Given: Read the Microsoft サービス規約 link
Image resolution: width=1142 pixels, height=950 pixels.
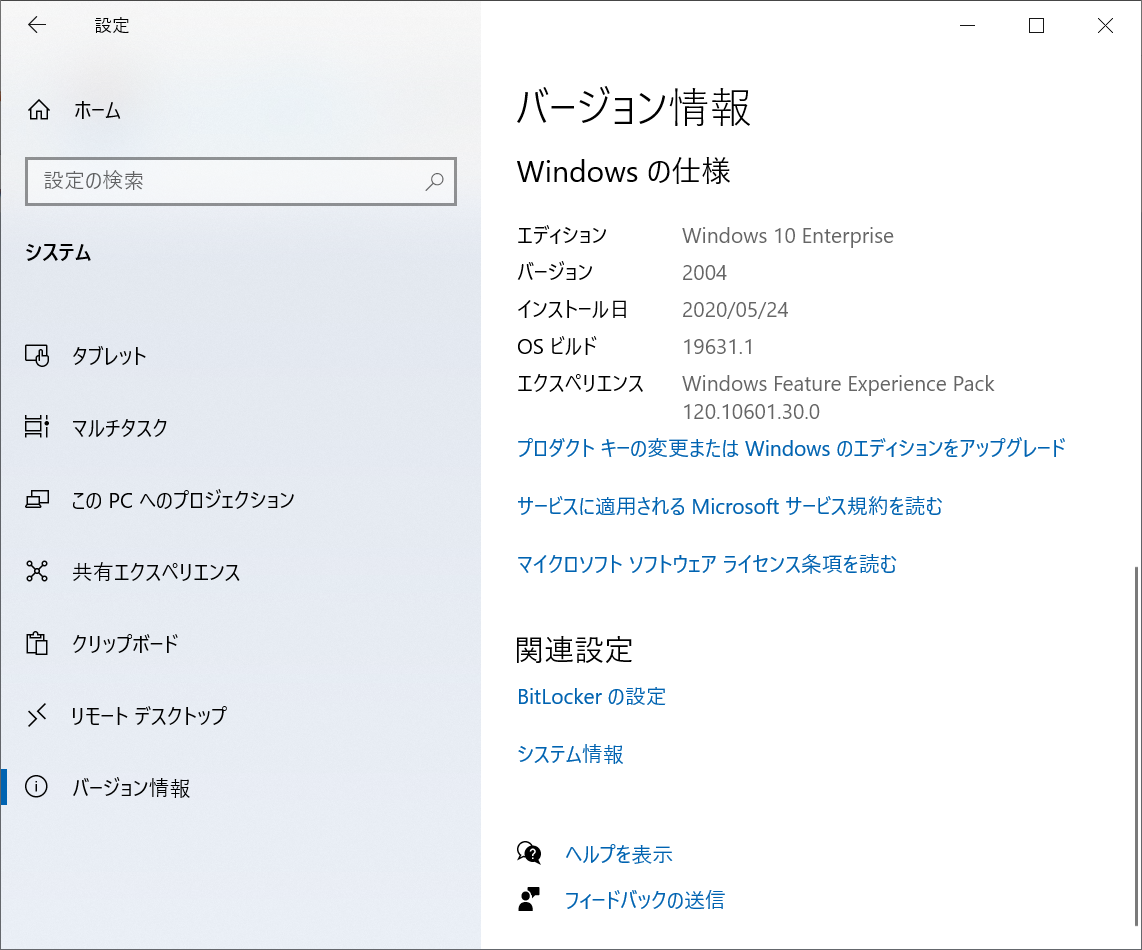Looking at the screenshot, I should pos(730,506).
